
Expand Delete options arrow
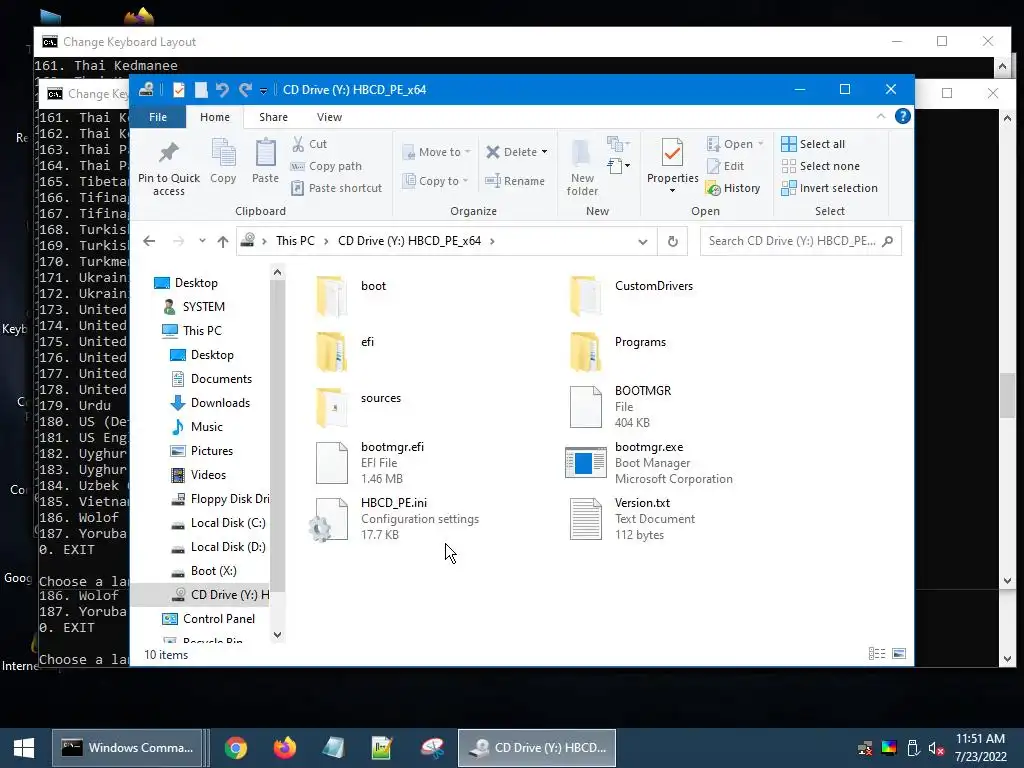click(x=544, y=152)
